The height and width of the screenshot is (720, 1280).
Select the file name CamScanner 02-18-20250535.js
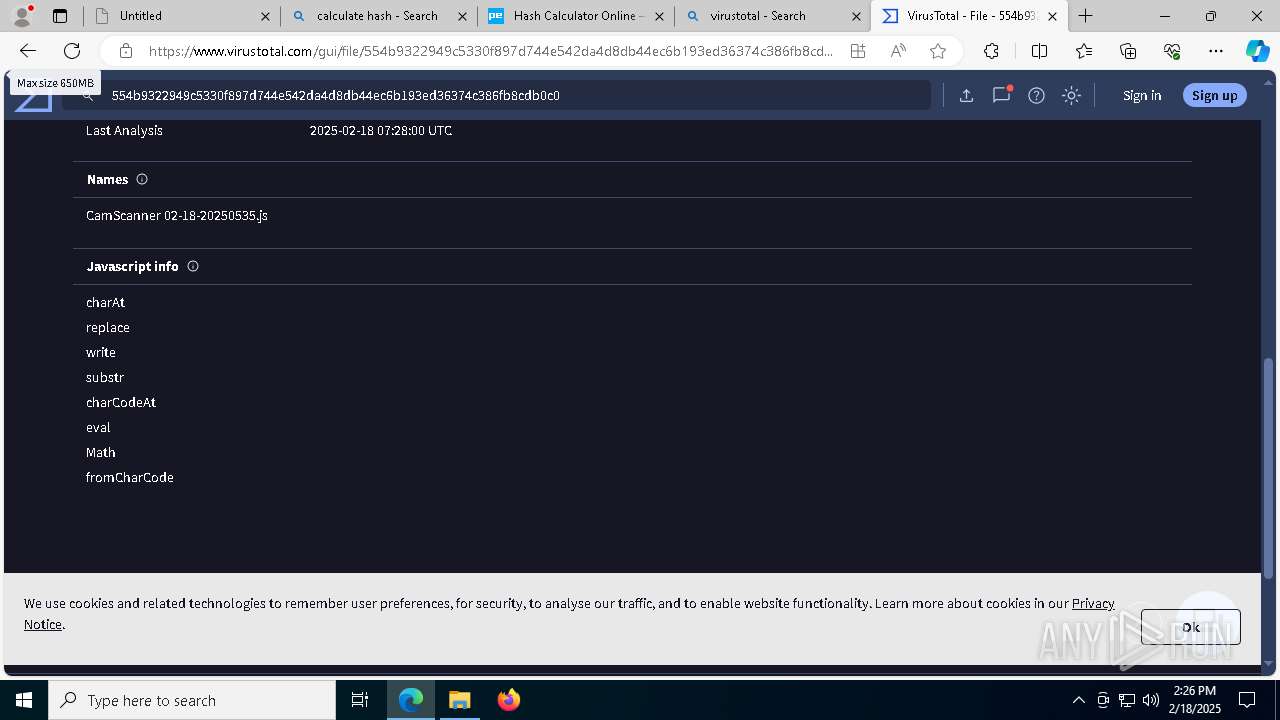[177, 216]
